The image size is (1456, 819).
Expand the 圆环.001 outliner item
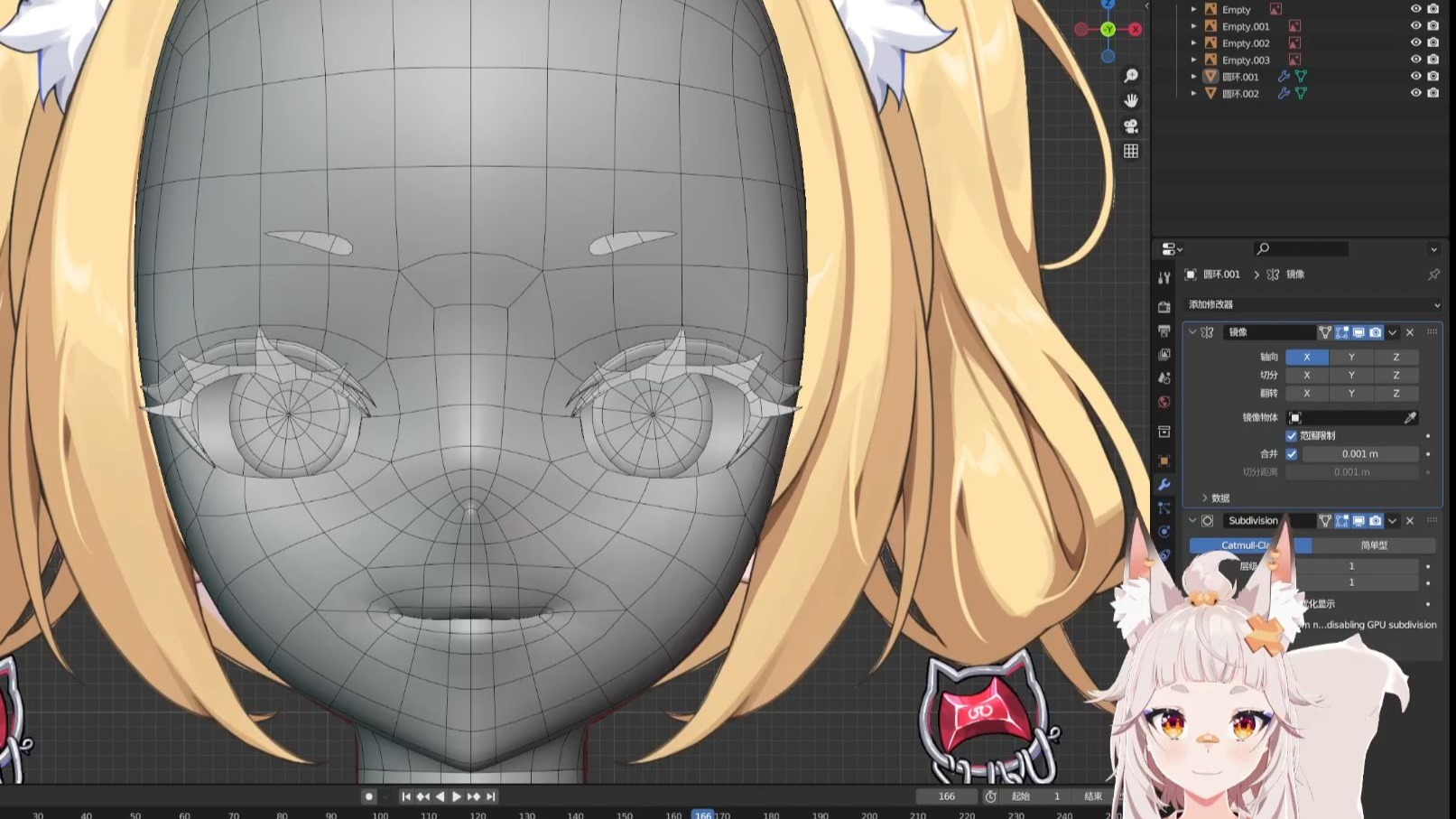tap(1193, 77)
